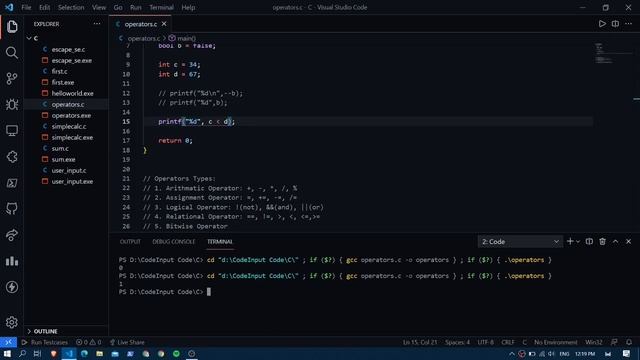Open the Go menu

118,7
